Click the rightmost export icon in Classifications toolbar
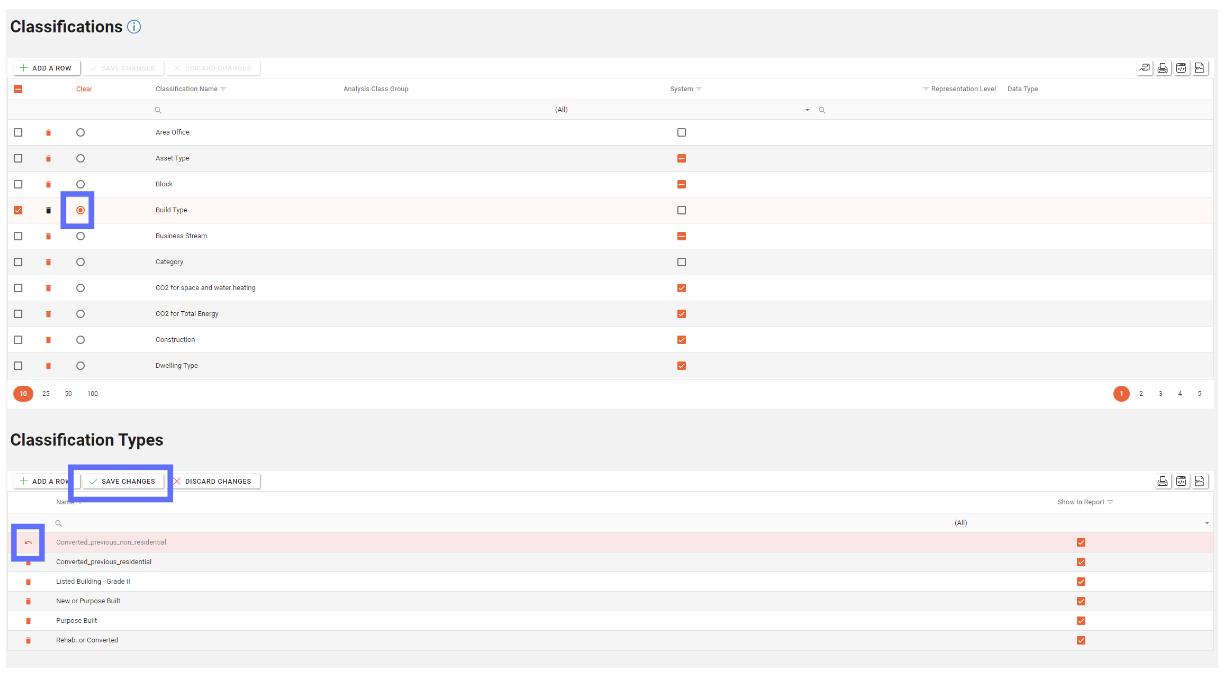This screenshot has width=1225, height=676. (x=1200, y=68)
